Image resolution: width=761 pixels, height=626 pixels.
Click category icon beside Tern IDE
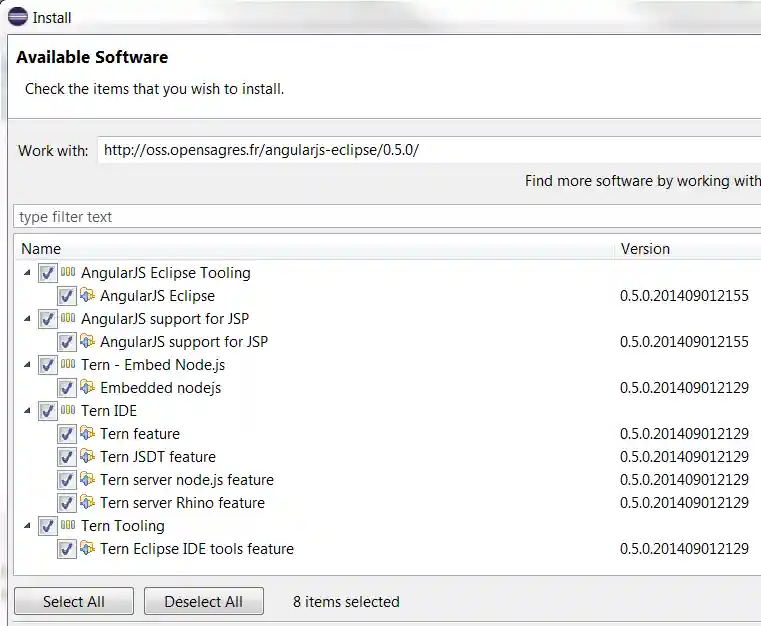[68, 410]
